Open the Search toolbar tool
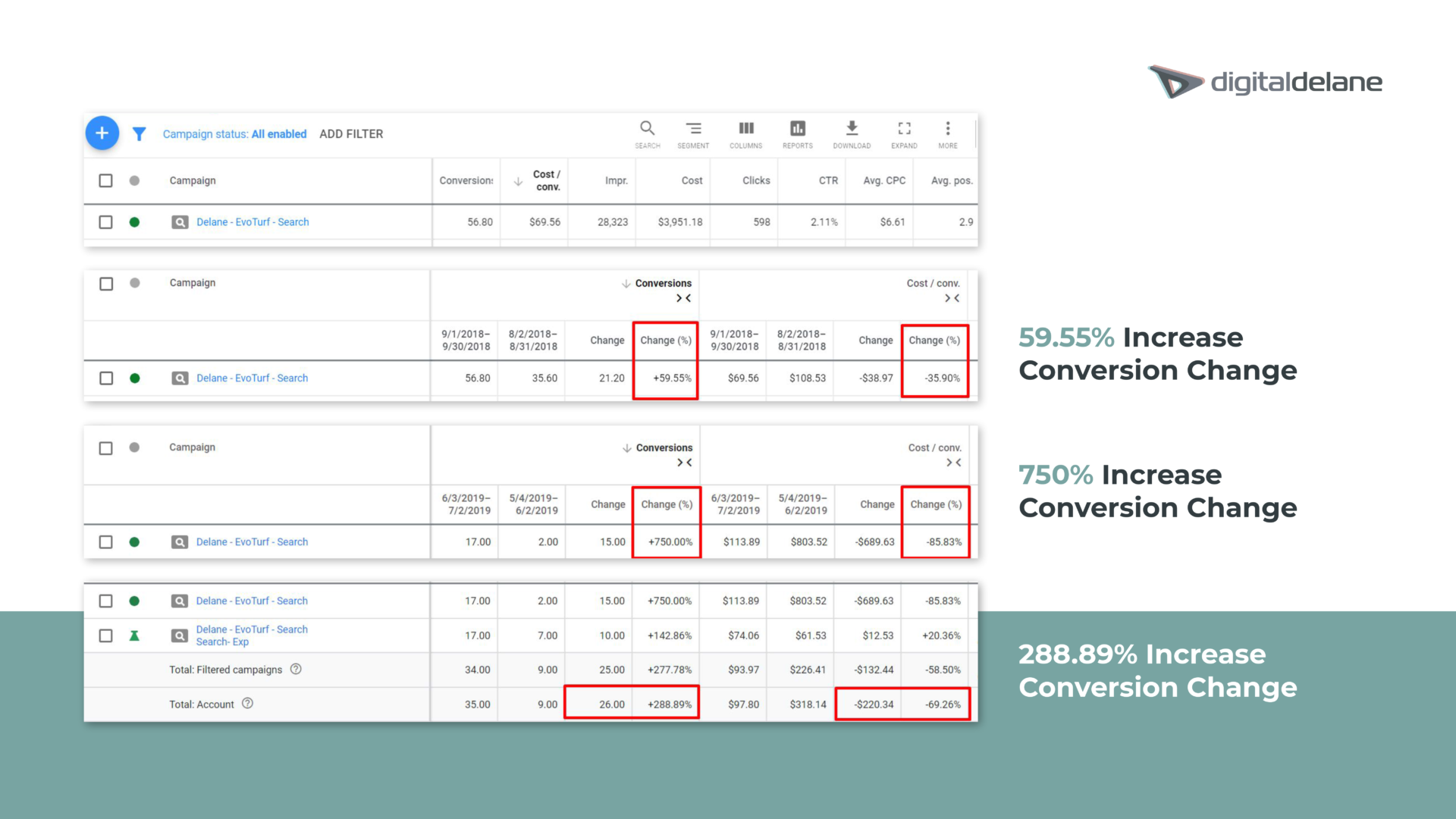Image resolution: width=1456 pixels, height=819 pixels. tap(647, 134)
